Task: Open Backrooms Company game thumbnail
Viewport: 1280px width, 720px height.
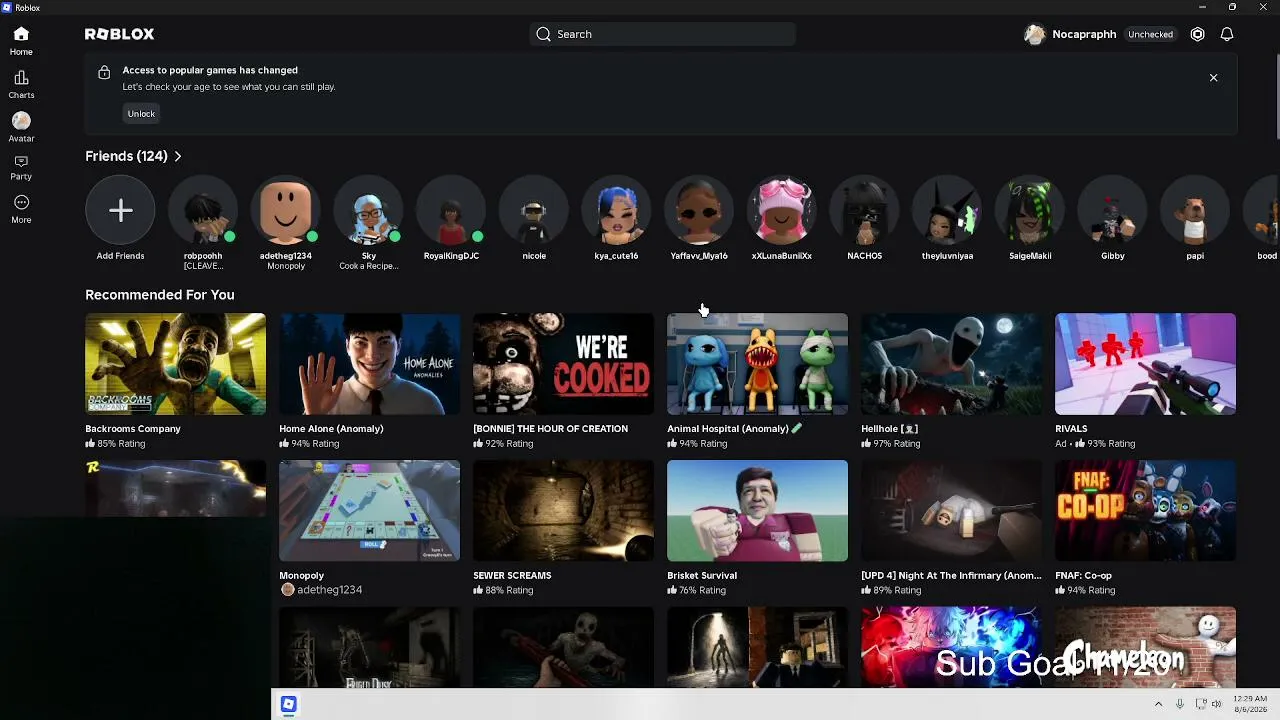Action: [x=176, y=364]
